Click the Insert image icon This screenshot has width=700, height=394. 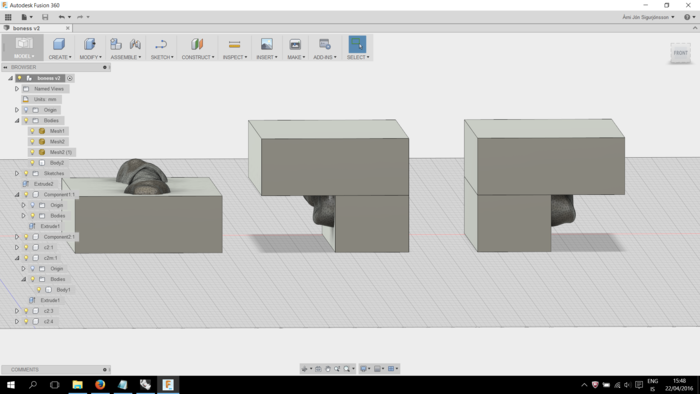267,44
